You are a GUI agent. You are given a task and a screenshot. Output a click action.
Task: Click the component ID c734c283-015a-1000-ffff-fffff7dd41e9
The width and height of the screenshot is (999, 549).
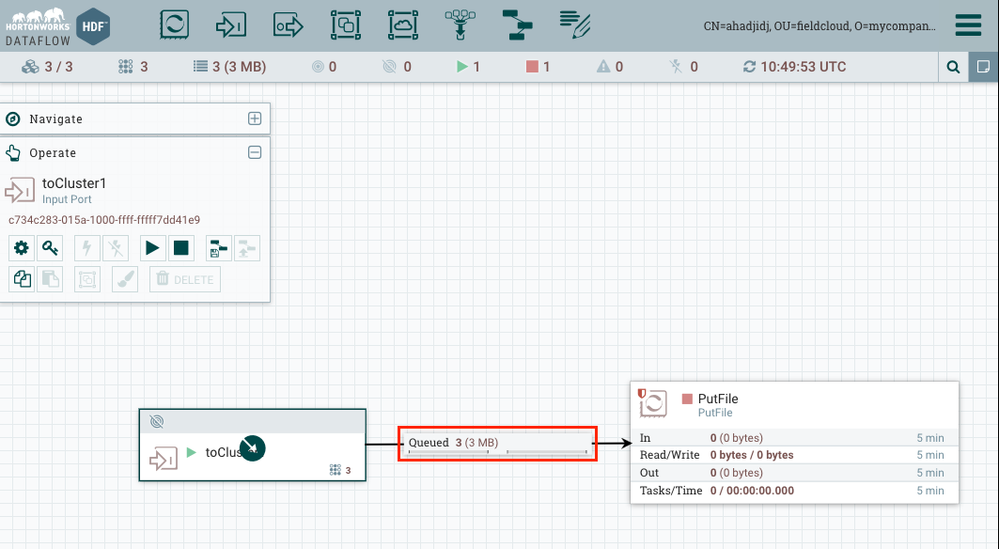(104, 220)
